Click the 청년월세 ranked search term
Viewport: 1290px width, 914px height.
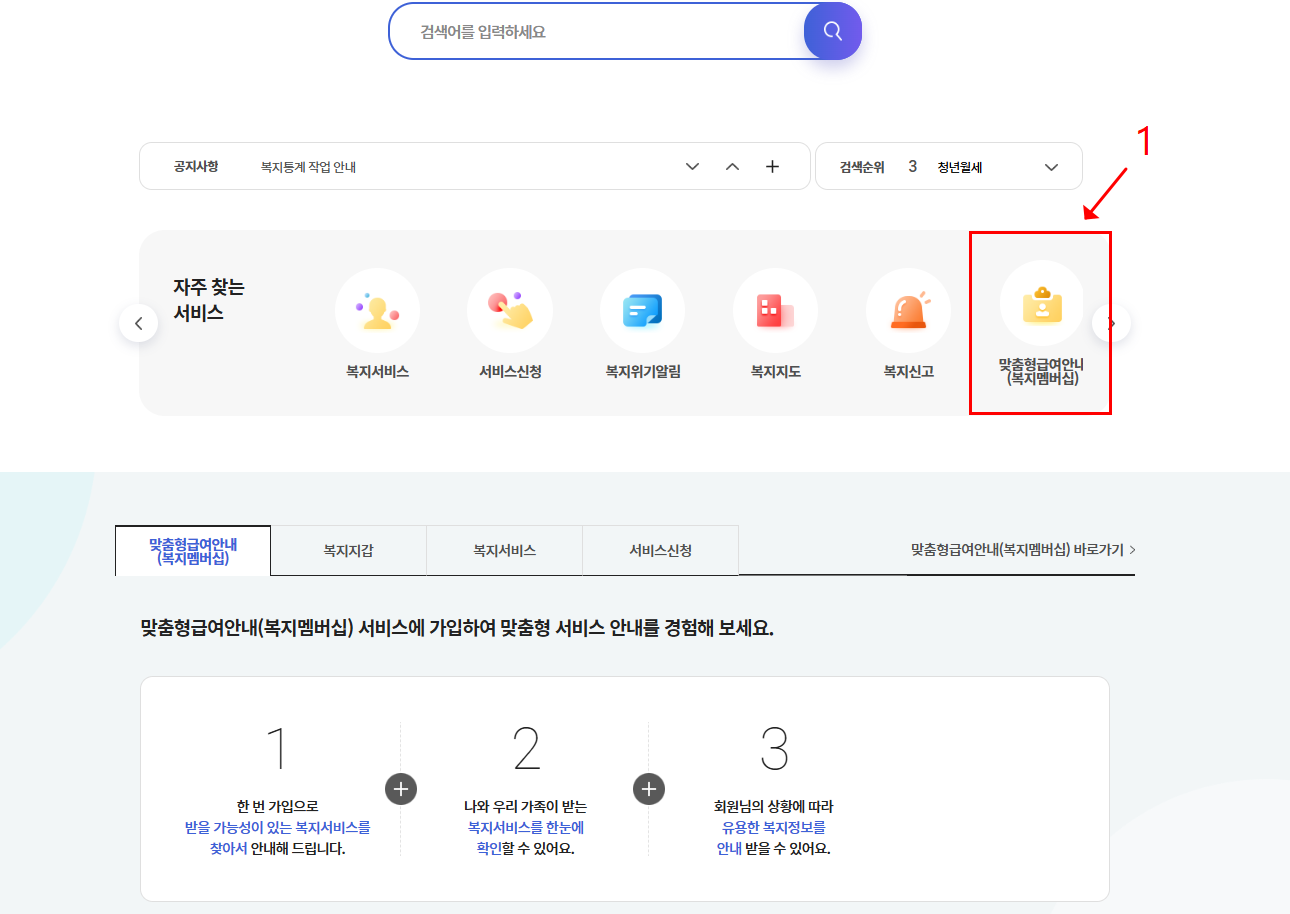pyautogui.click(x=960, y=167)
